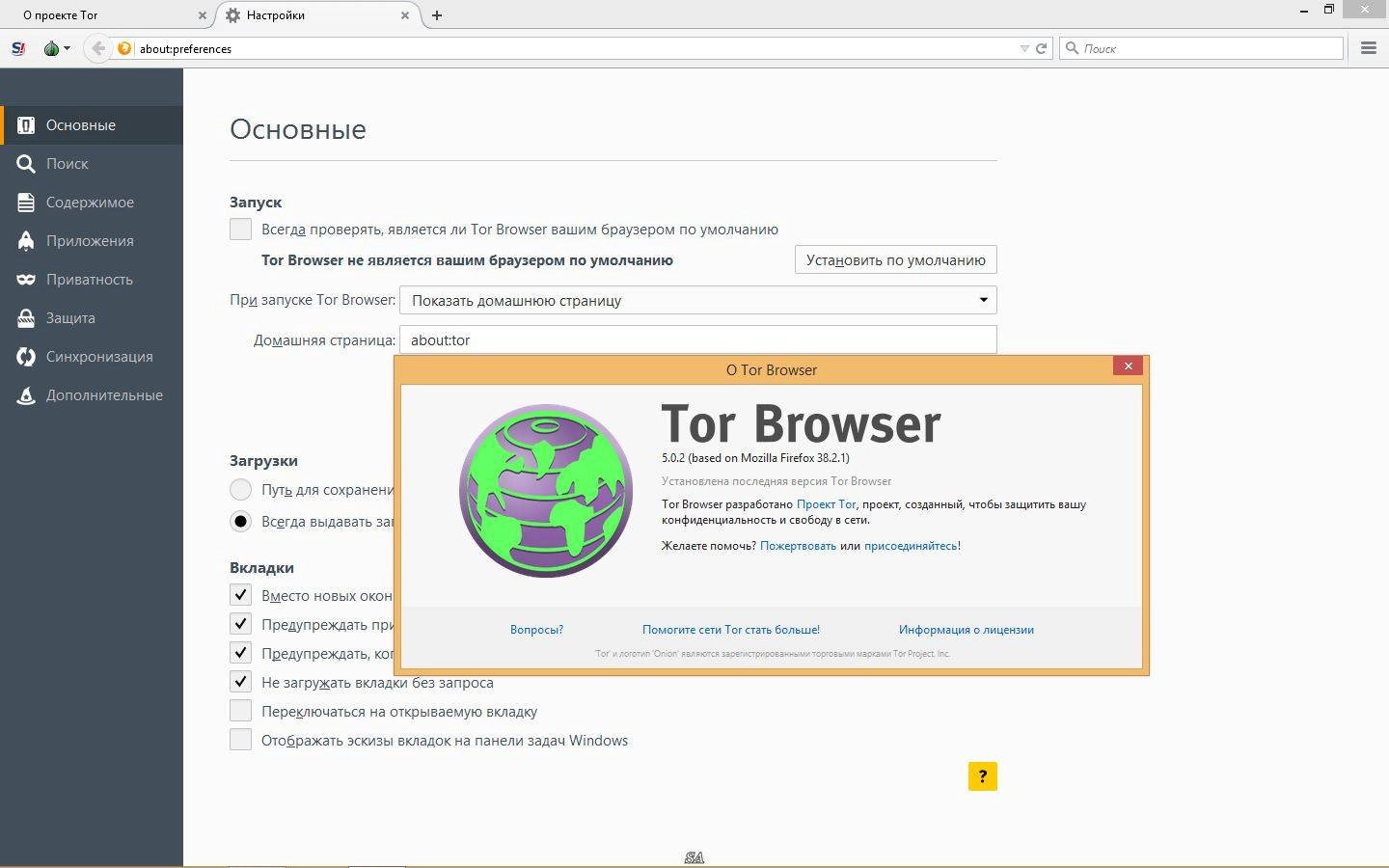The width and height of the screenshot is (1389, 868).
Task: Close the Настройки tab
Action: [x=405, y=15]
